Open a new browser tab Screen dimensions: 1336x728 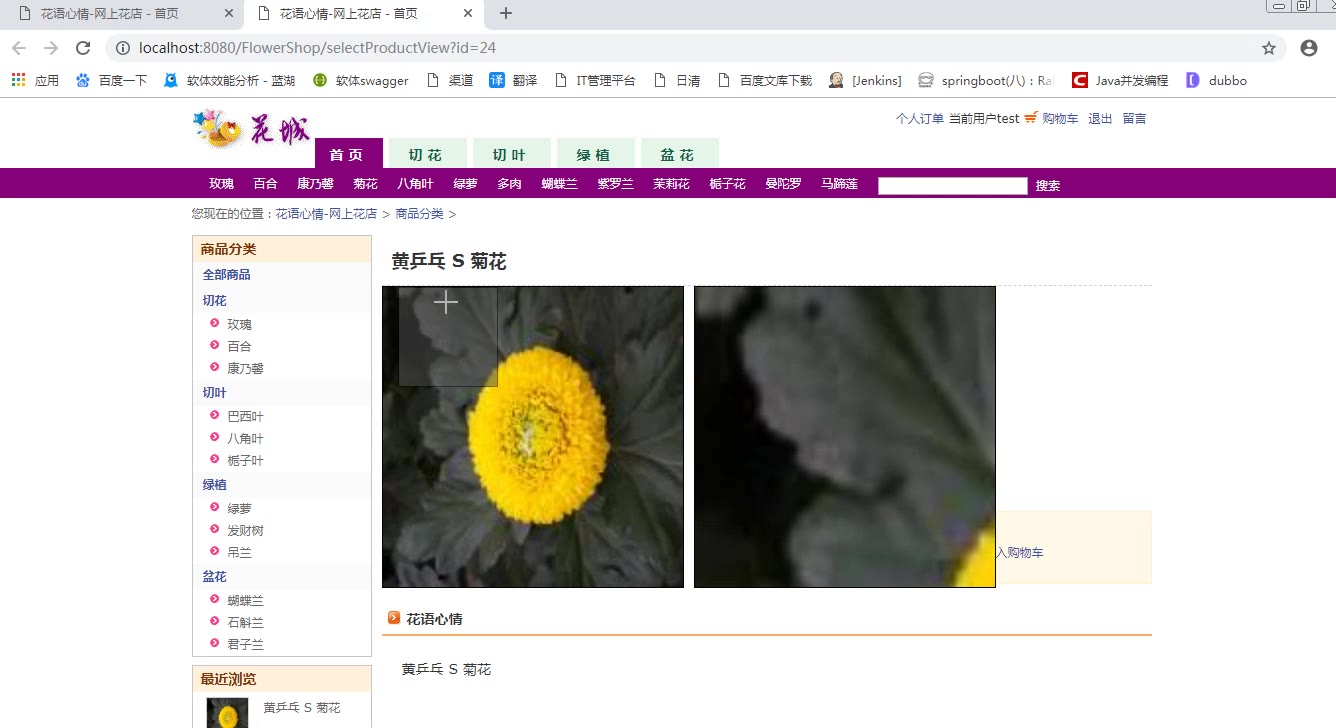click(x=506, y=14)
